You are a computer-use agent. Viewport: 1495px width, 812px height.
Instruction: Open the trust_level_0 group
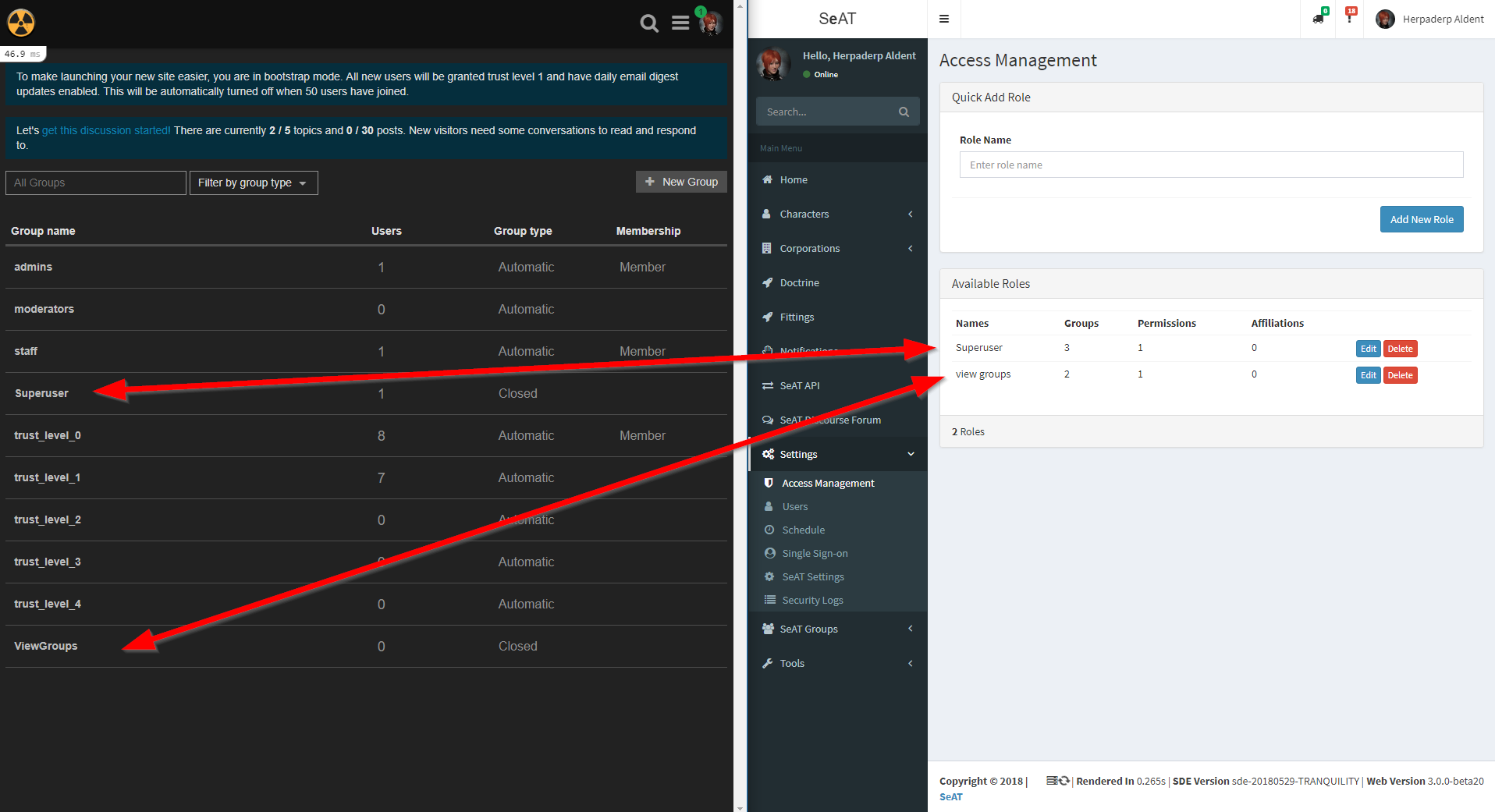coord(48,435)
